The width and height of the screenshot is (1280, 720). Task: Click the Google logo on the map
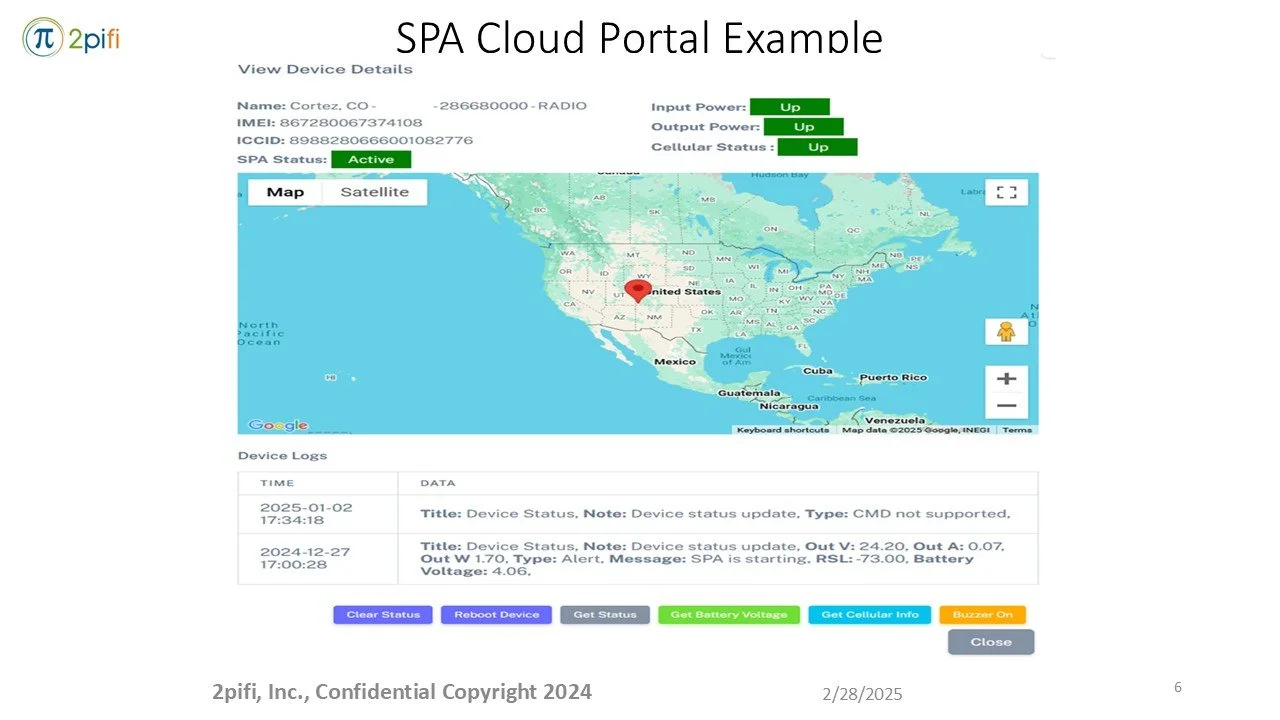point(278,425)
